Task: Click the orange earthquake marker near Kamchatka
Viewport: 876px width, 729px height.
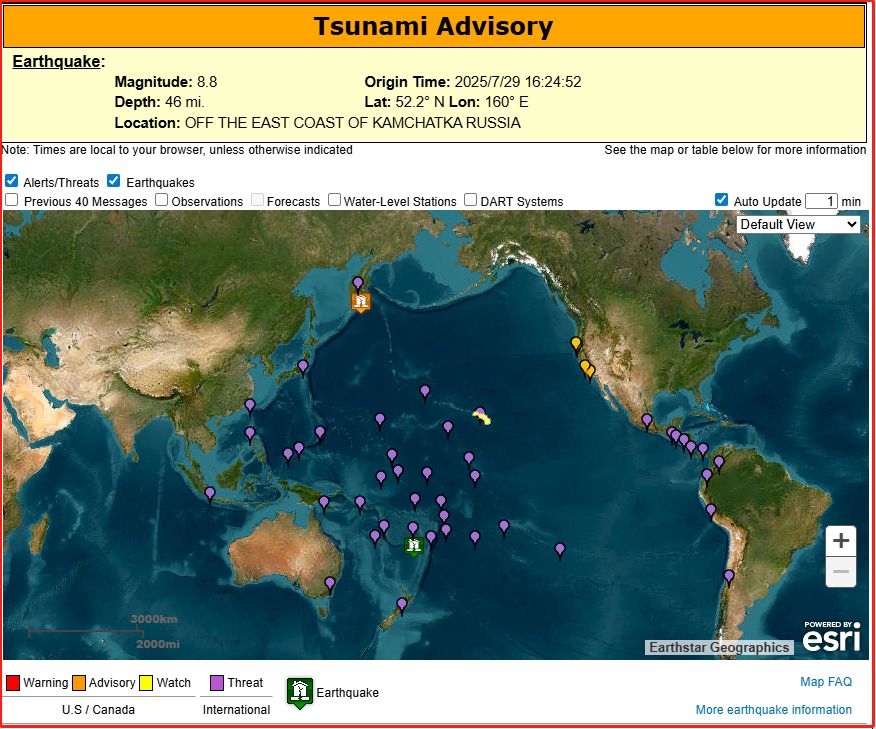Action: click(x=360, y=300)
